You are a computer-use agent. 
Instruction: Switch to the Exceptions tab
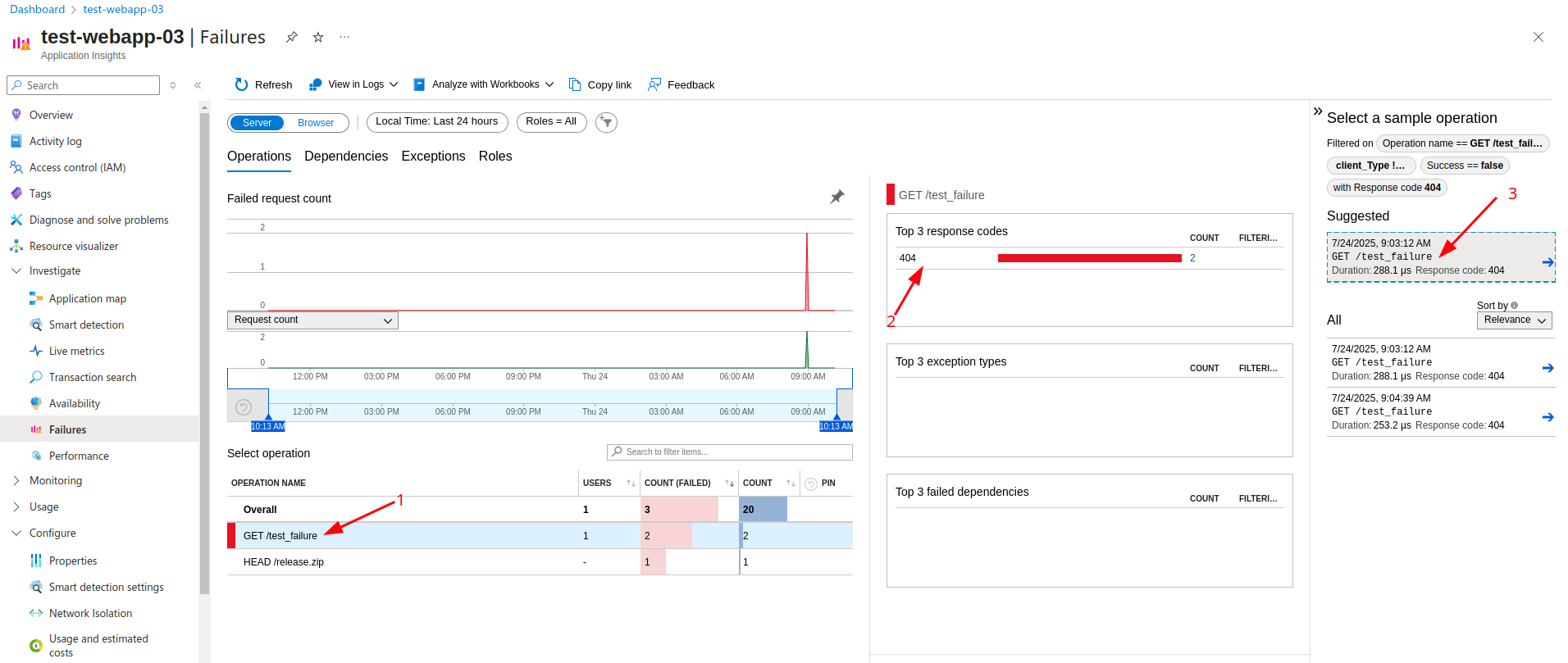click(433, 157)
